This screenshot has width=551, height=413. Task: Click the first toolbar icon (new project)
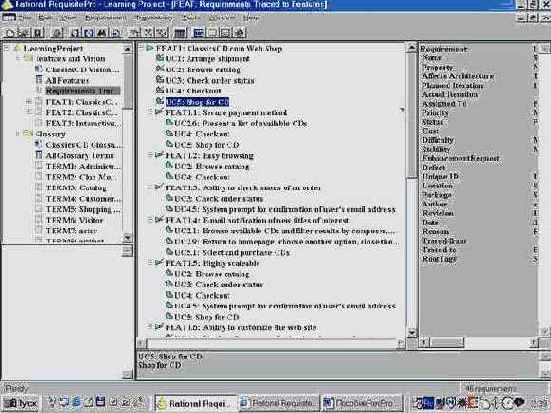coord(9,33)
